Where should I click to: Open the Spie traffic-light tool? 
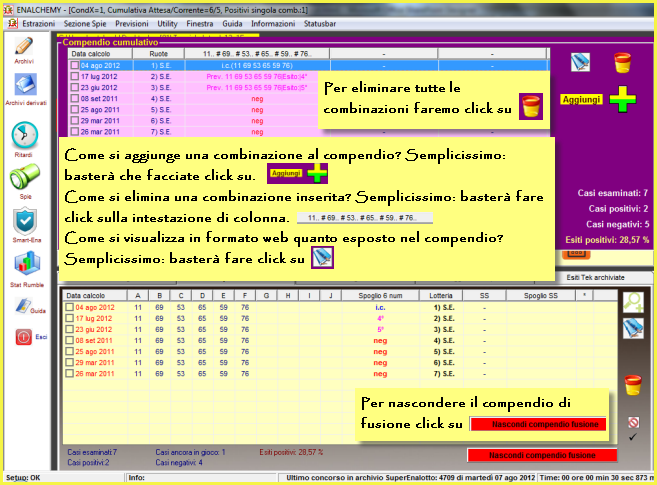click(25, 180)
